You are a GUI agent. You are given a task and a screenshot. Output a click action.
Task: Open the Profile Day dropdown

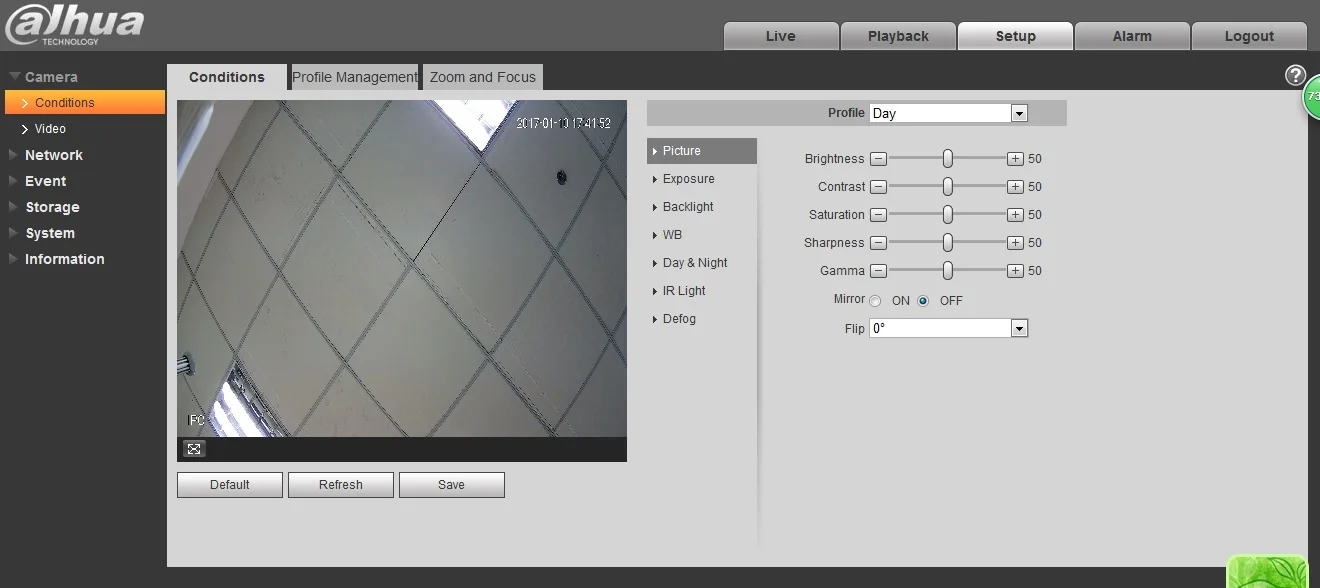click(x=948, y=113)
